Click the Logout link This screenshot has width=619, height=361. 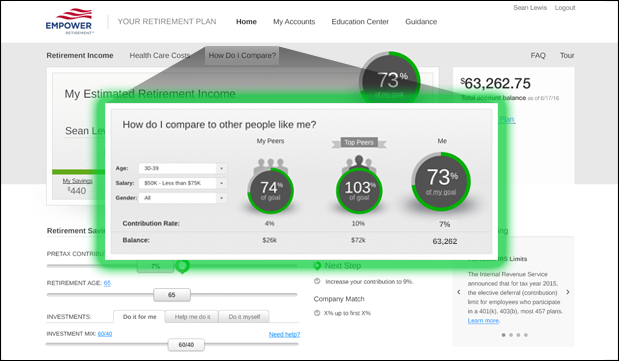(565, 8)
